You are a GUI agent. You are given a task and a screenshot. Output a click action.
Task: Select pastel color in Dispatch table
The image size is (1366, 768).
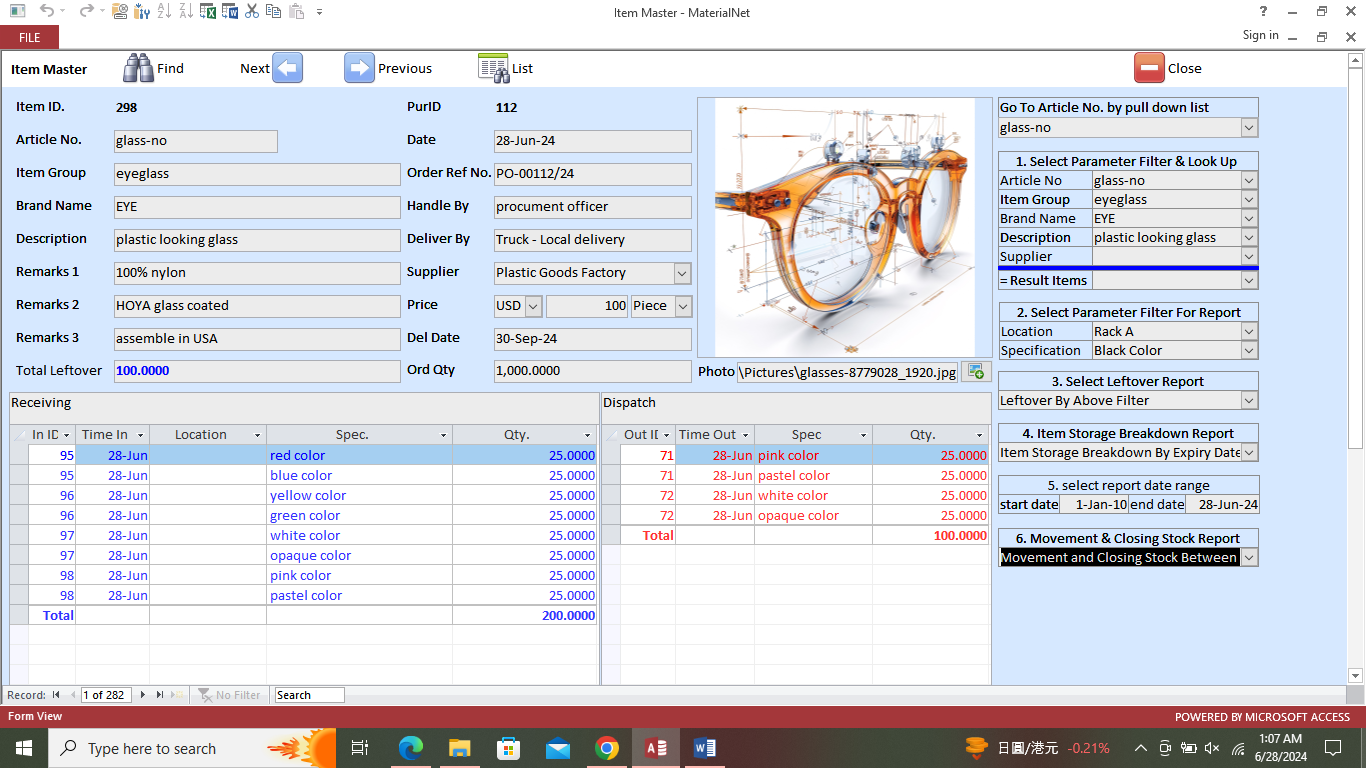click(794, 475)
